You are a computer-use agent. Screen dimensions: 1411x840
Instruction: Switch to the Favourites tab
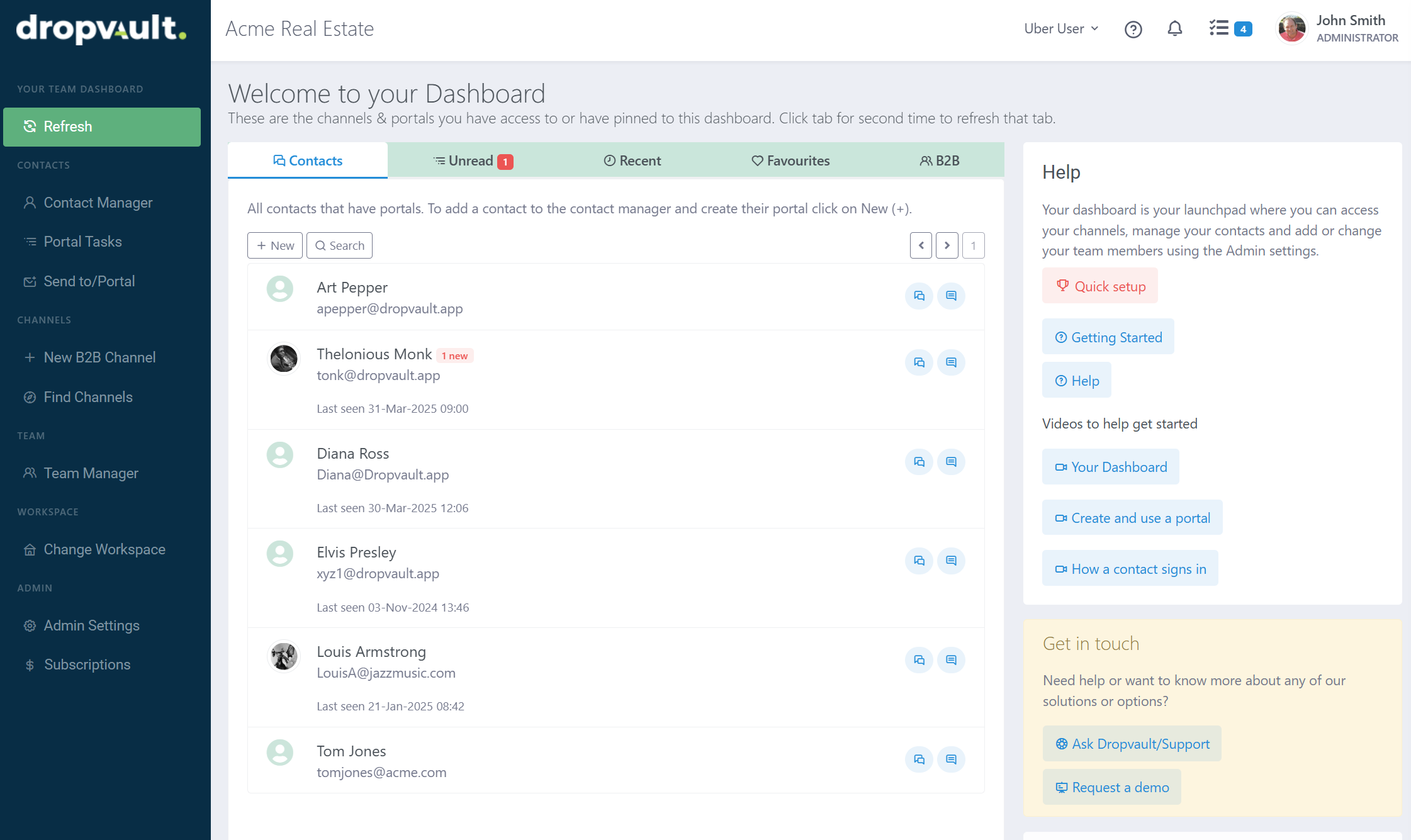790,161
